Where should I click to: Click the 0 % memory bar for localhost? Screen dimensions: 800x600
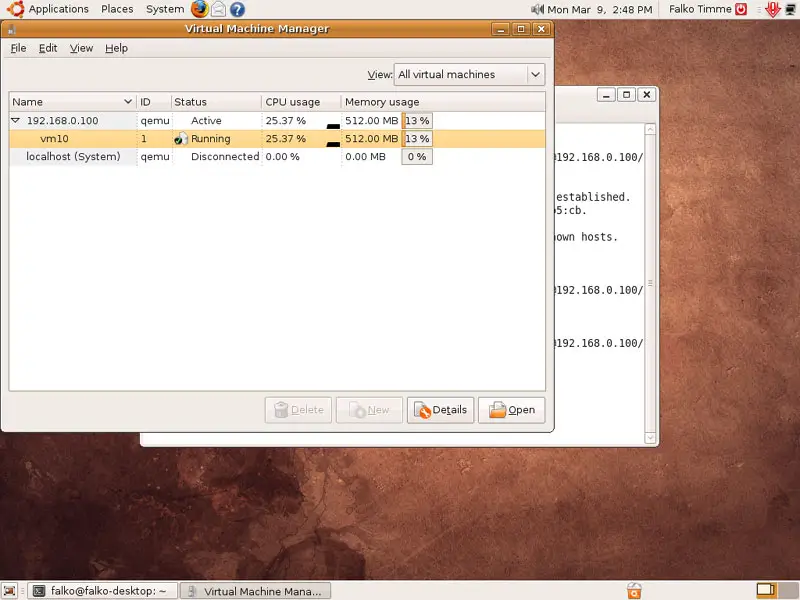pos(417,157)
